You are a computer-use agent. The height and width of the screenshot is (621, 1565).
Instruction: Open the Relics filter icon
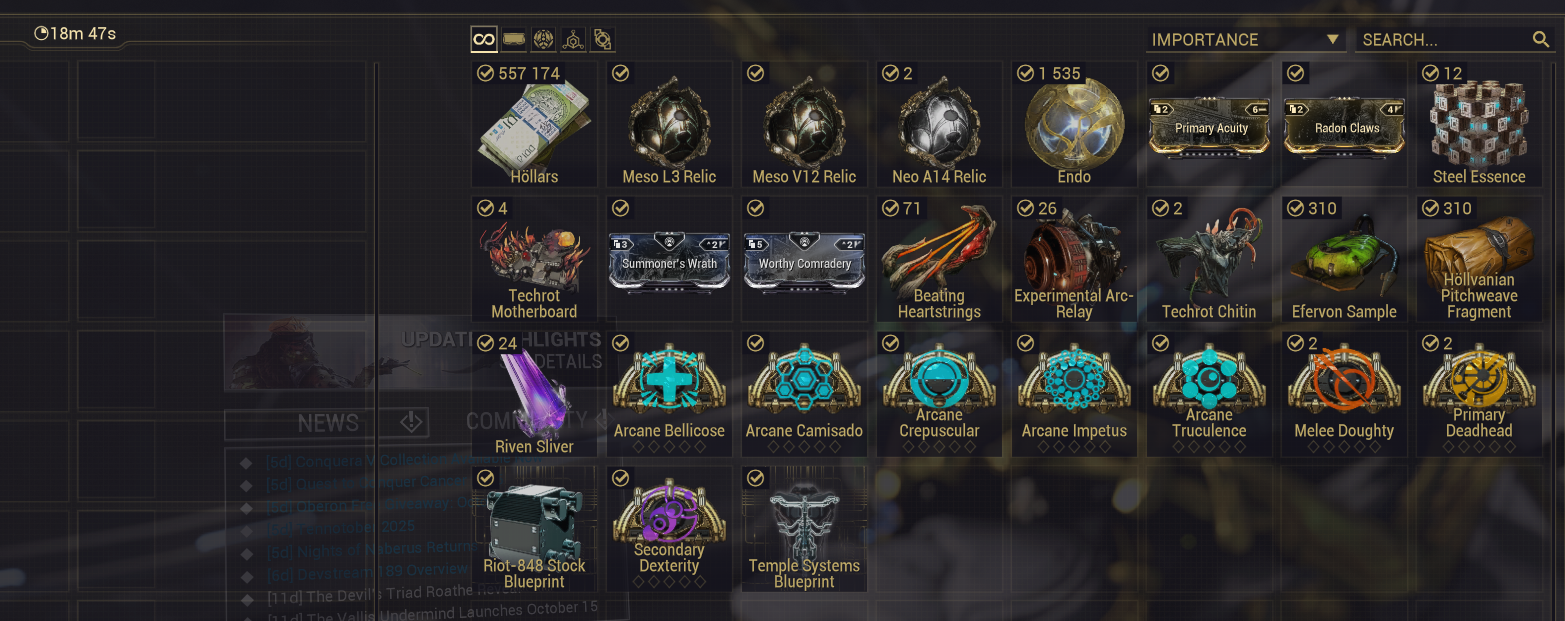(543, 40)
